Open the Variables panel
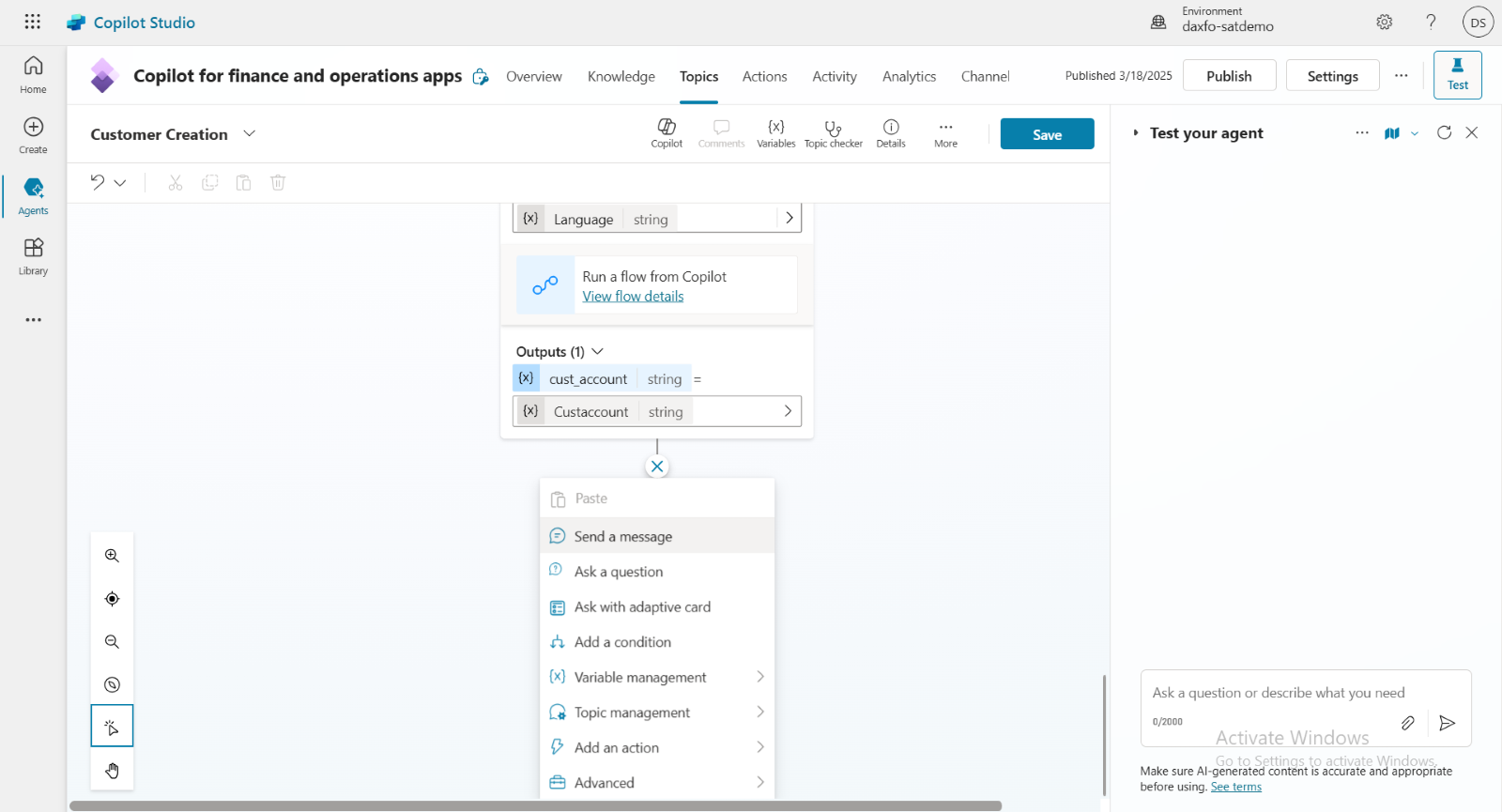 [x=775, y=133]
